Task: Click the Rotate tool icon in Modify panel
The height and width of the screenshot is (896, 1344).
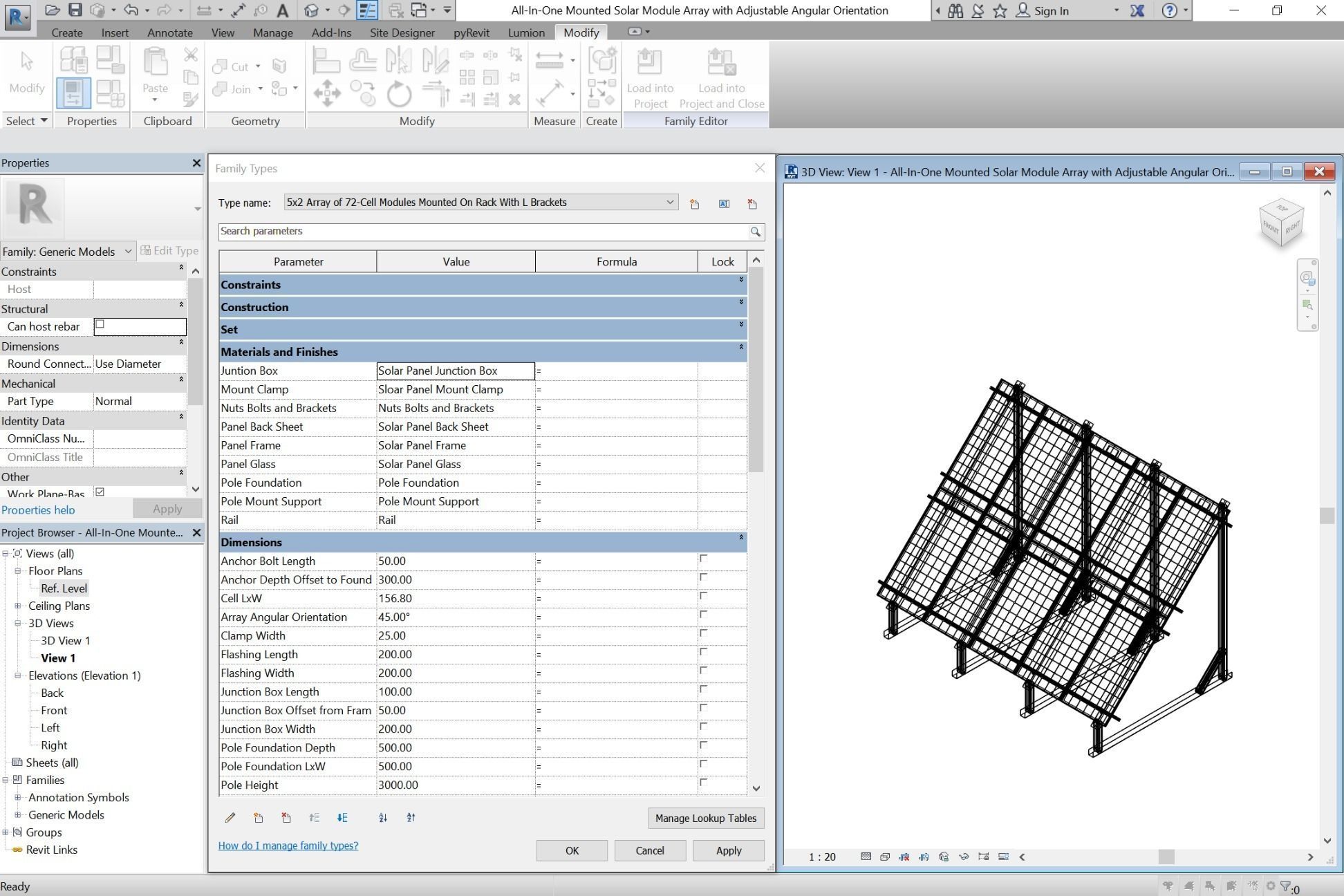Action: pos(399,93)
